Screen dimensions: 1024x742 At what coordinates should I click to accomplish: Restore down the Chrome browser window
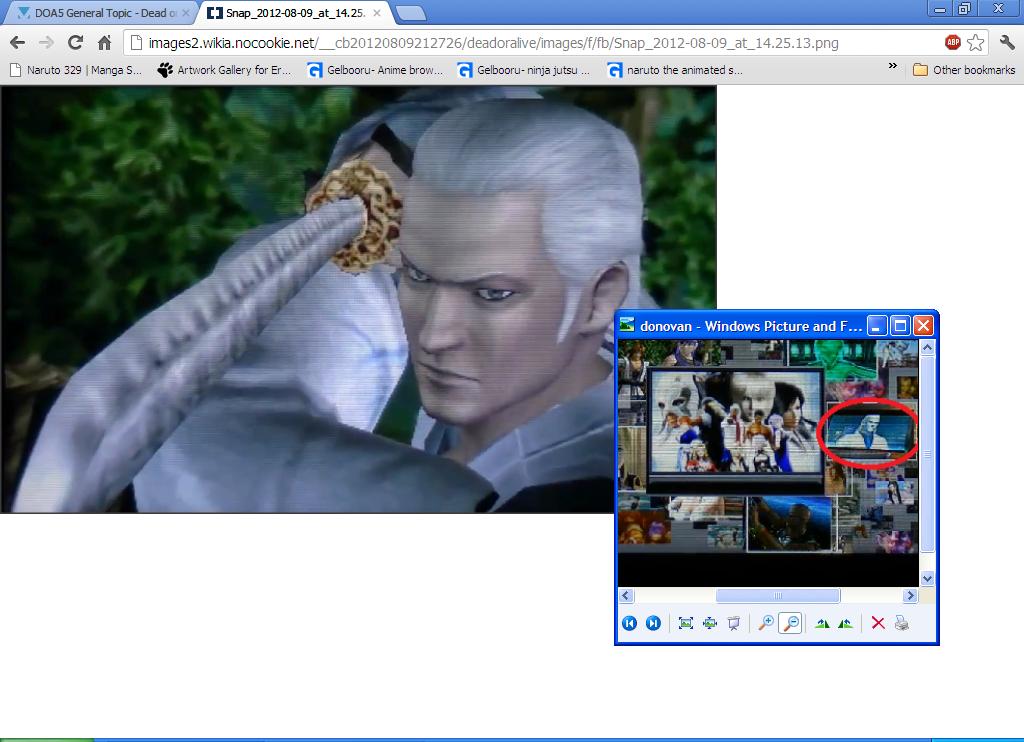coord(964,8)
